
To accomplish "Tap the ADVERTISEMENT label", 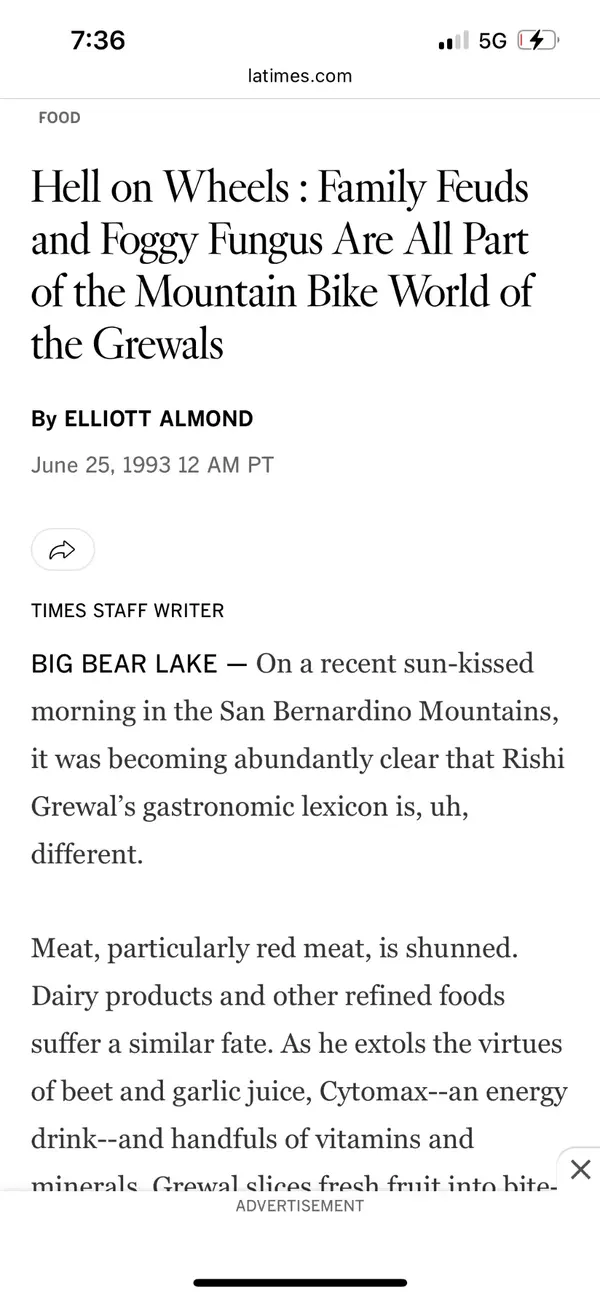I will pos(300,1206).
